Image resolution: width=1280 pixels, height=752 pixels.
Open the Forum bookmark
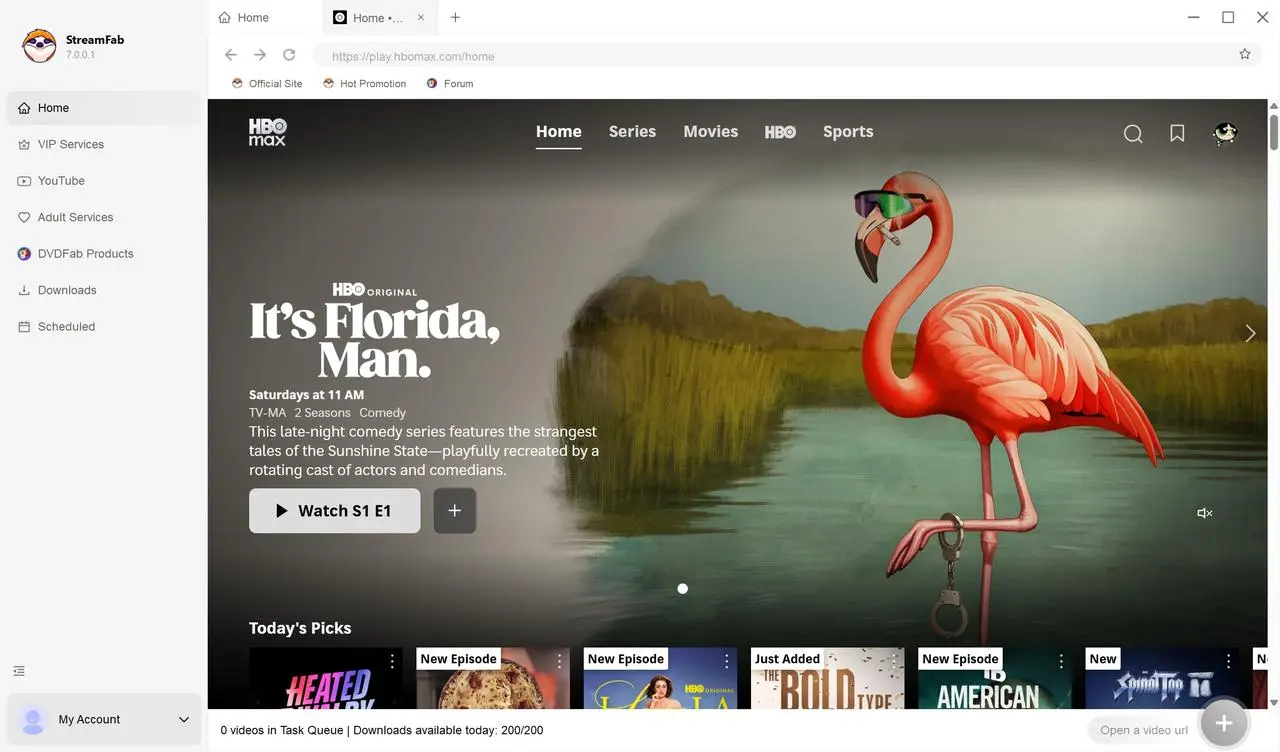[x=450, y=84]
